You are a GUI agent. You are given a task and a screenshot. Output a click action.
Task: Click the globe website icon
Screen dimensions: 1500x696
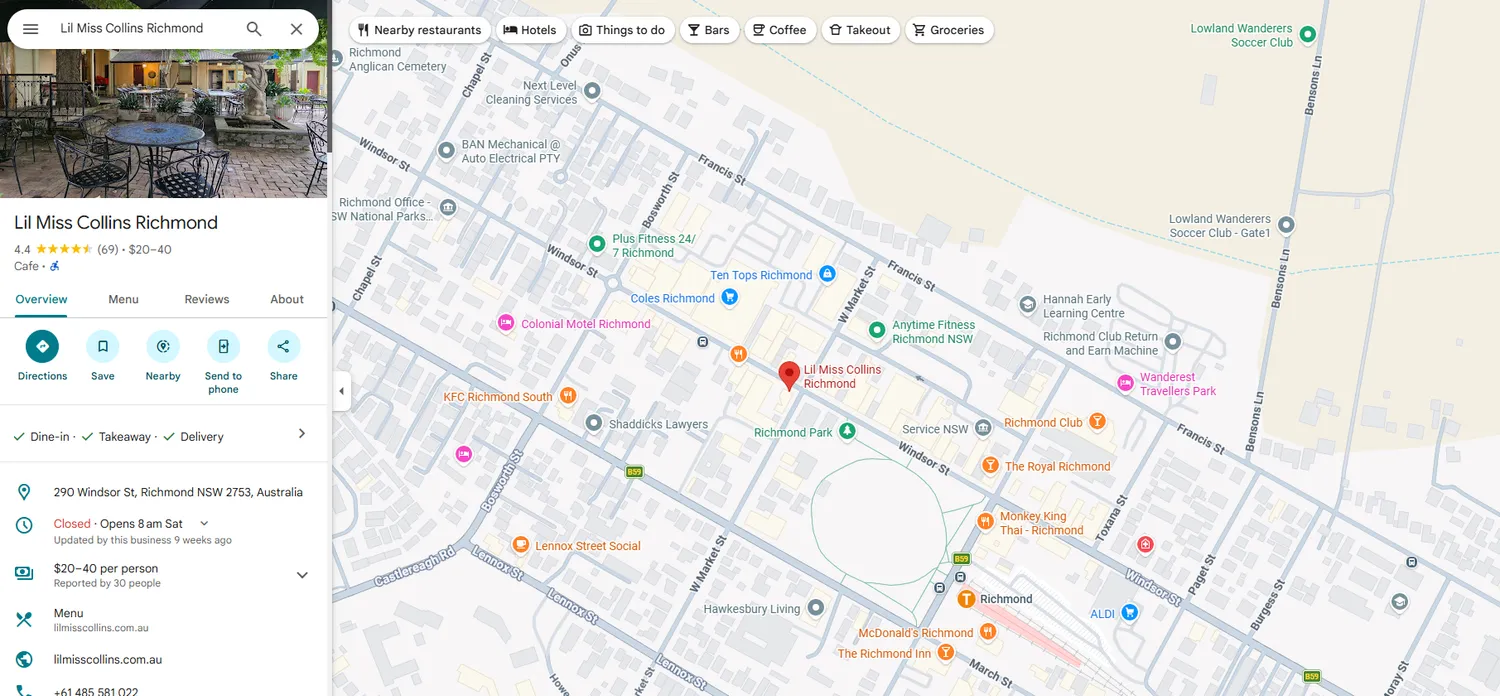pos(24,660)
